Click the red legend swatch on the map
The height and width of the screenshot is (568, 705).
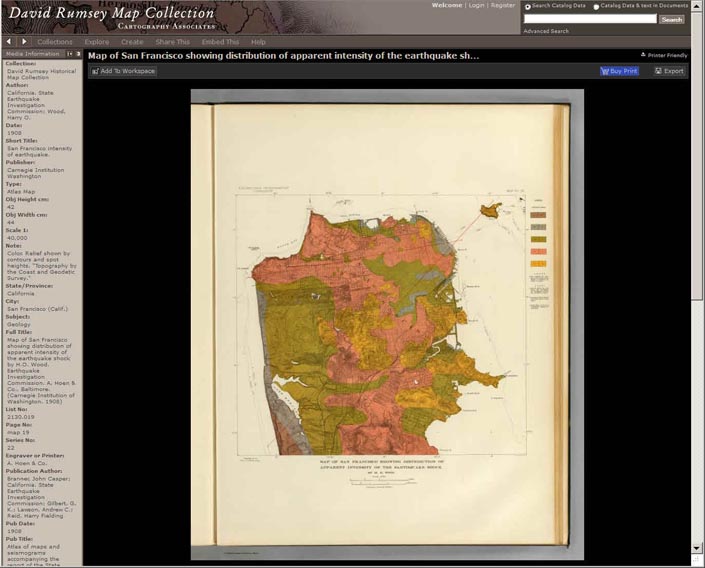537,250
